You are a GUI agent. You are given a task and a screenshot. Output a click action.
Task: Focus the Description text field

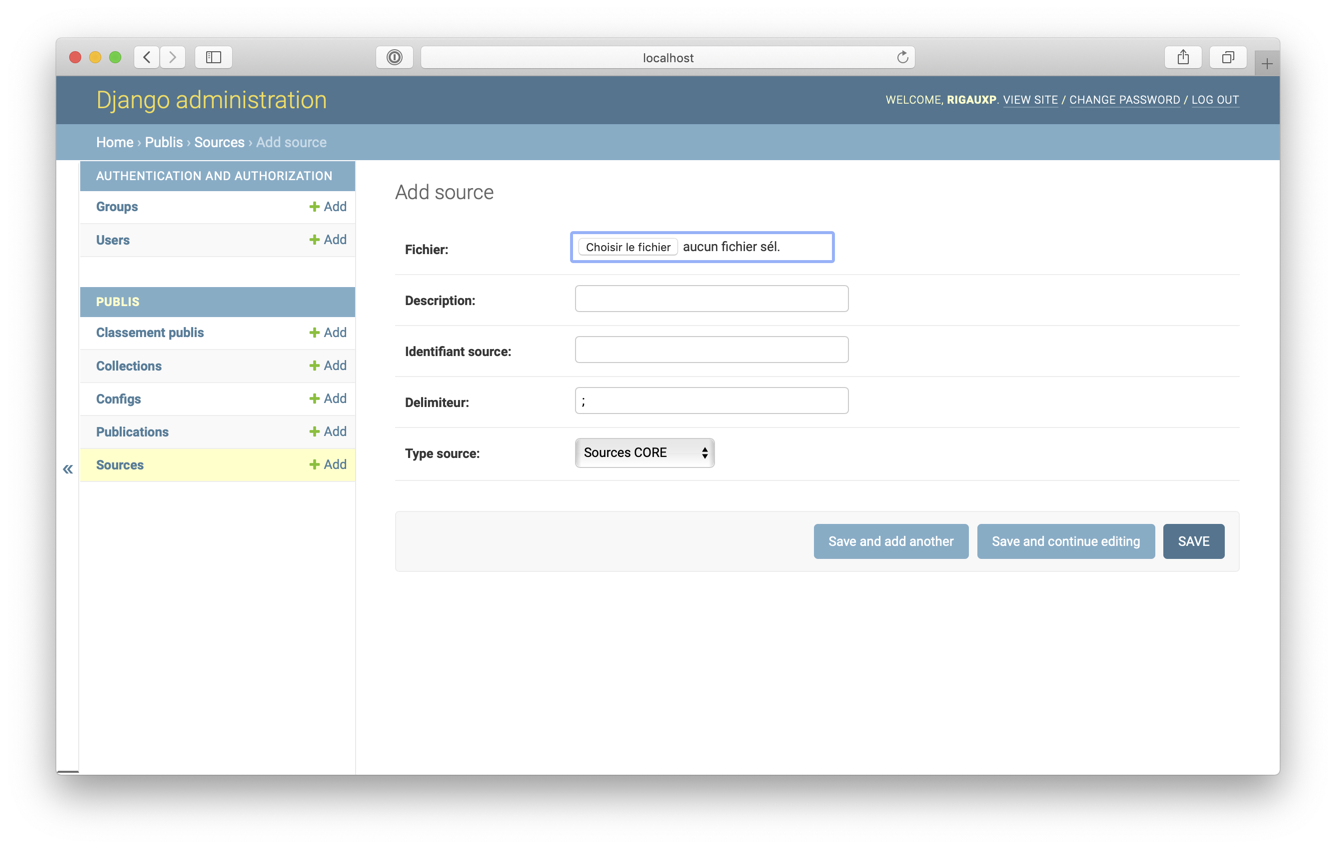[711, 299]
